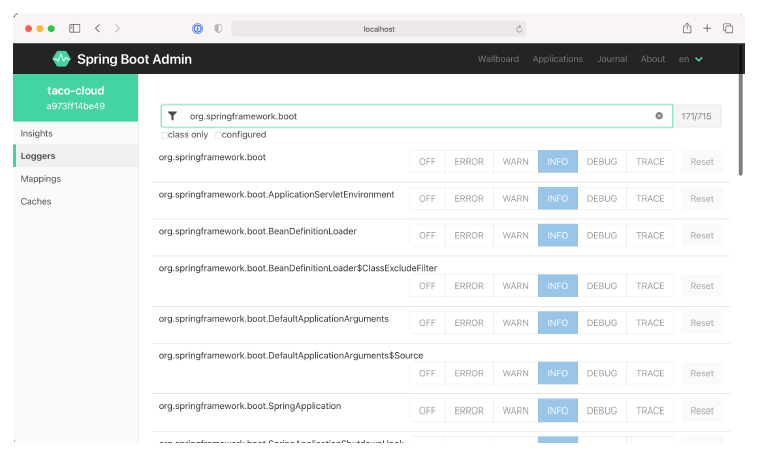Set SpringApplication logger to TRACE
757x453 pixels.
650,410
